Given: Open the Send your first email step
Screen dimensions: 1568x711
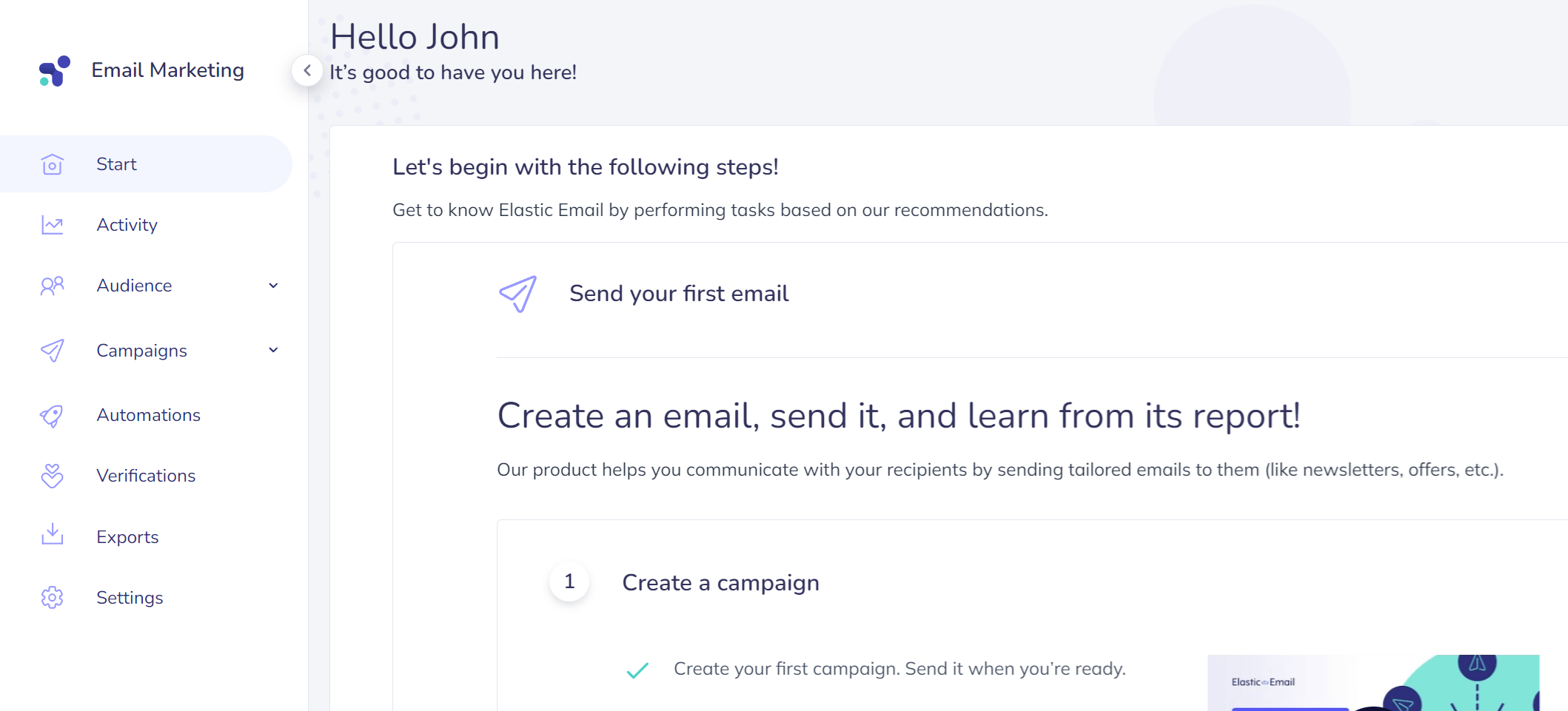Looking at the screenshot, I should point(678,293).
